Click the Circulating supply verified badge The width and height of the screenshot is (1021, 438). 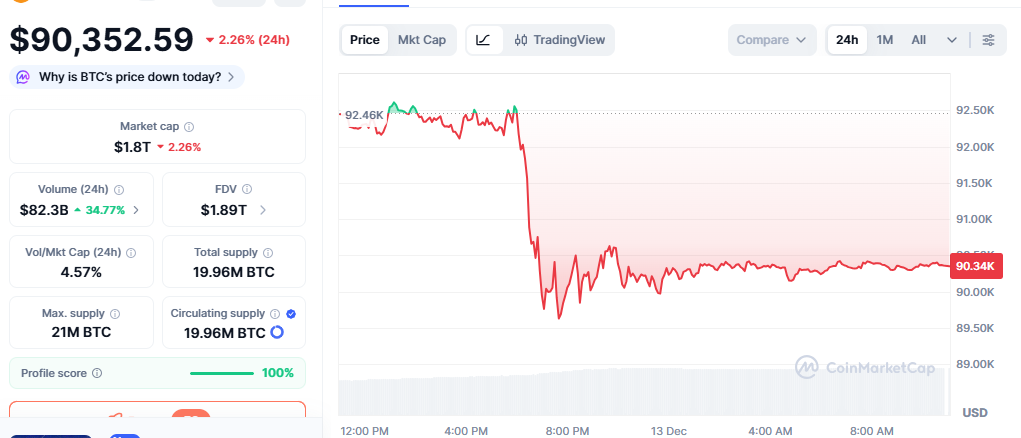tap(291, 314)
